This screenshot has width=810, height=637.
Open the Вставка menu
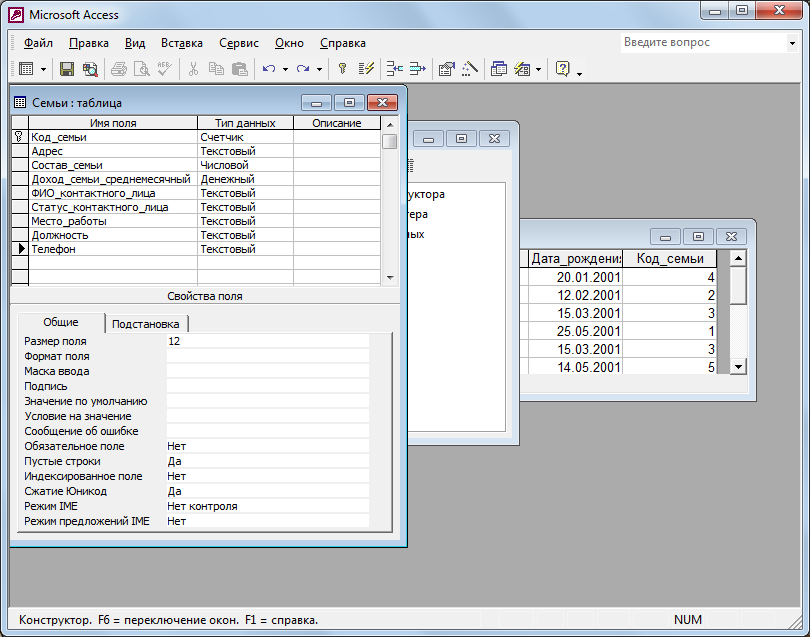click(181, 43)
